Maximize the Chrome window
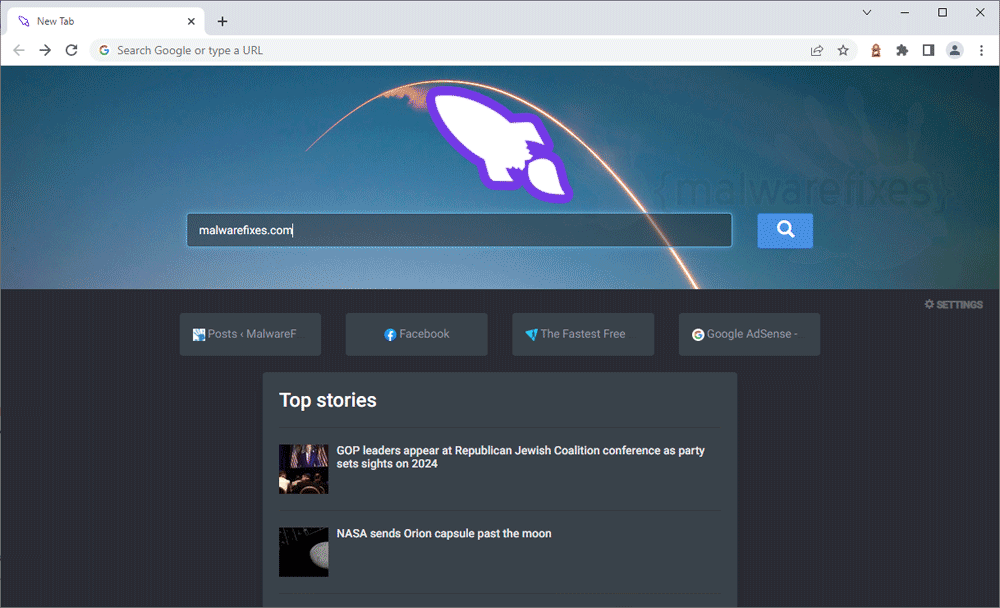Screen dimensions: 1000x608 coord(942,12)
